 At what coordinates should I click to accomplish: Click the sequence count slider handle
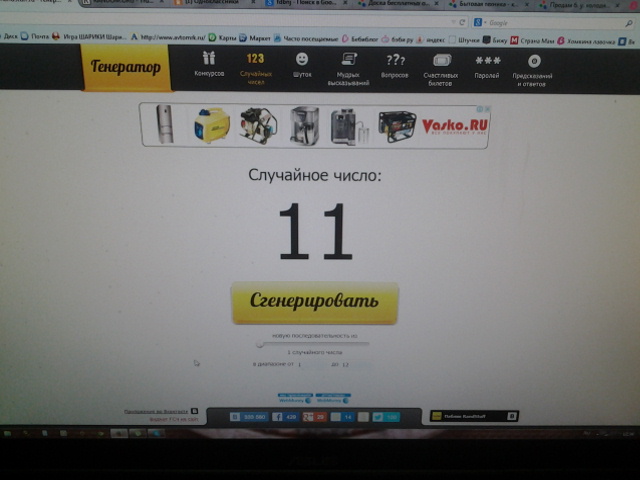coord(260,344)
